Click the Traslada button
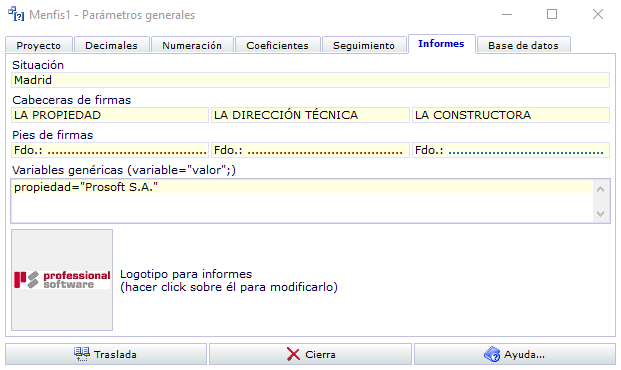 tap(106, 354)
